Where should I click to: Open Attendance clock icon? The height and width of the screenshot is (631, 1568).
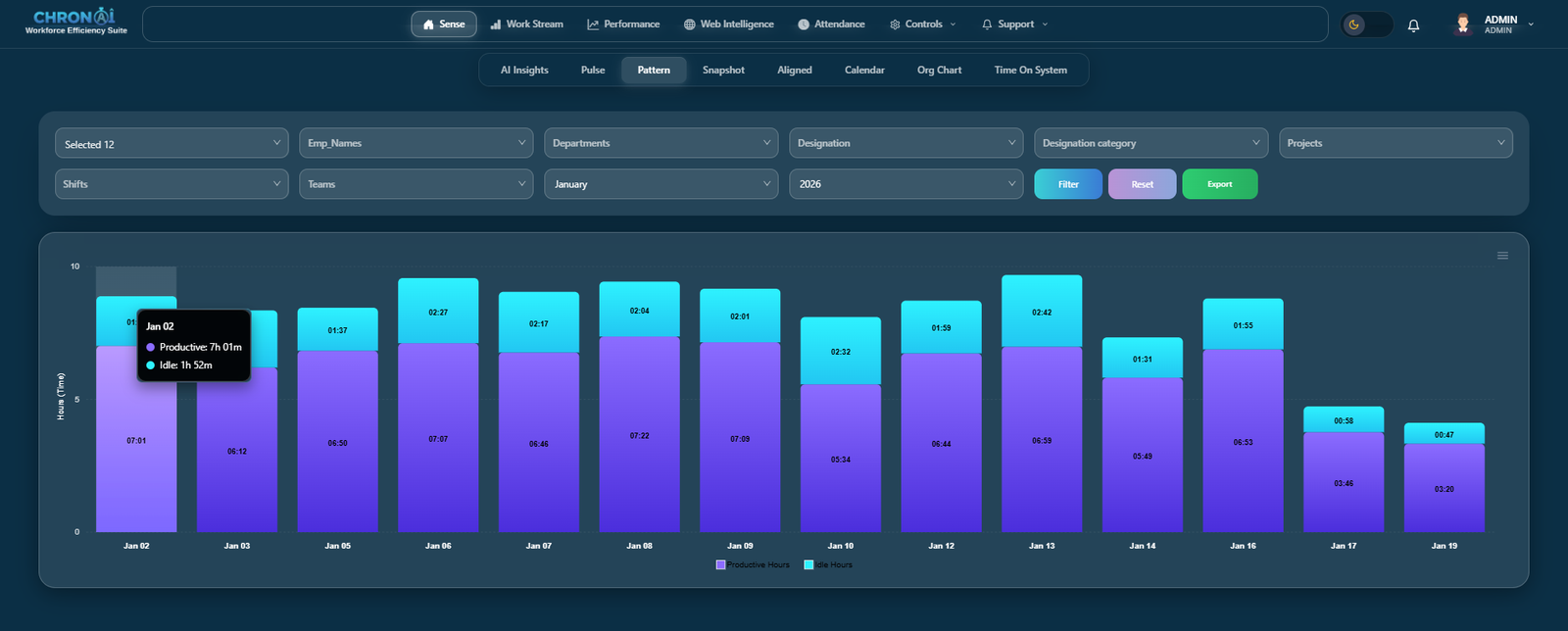[x=804, y=24]
